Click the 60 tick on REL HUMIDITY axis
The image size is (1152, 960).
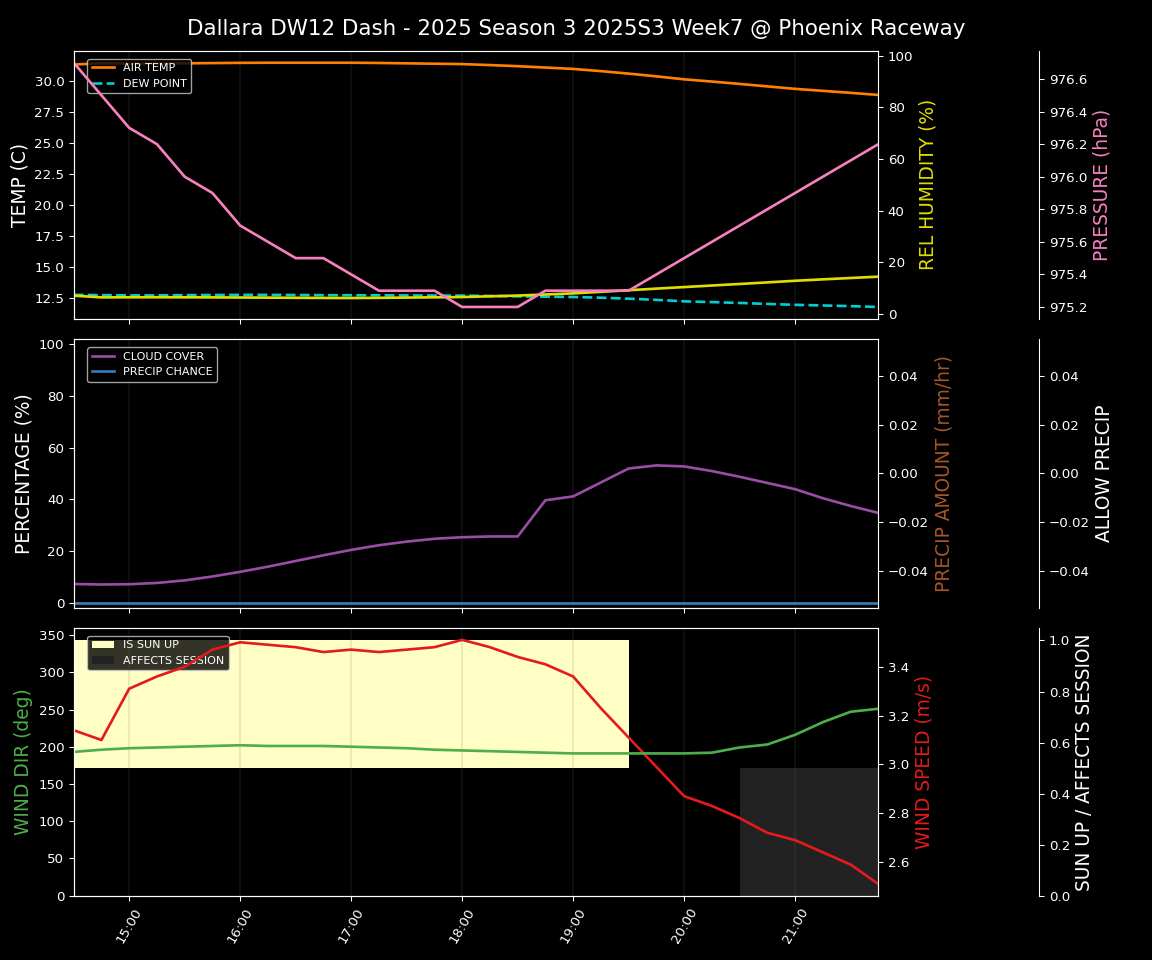896,159
